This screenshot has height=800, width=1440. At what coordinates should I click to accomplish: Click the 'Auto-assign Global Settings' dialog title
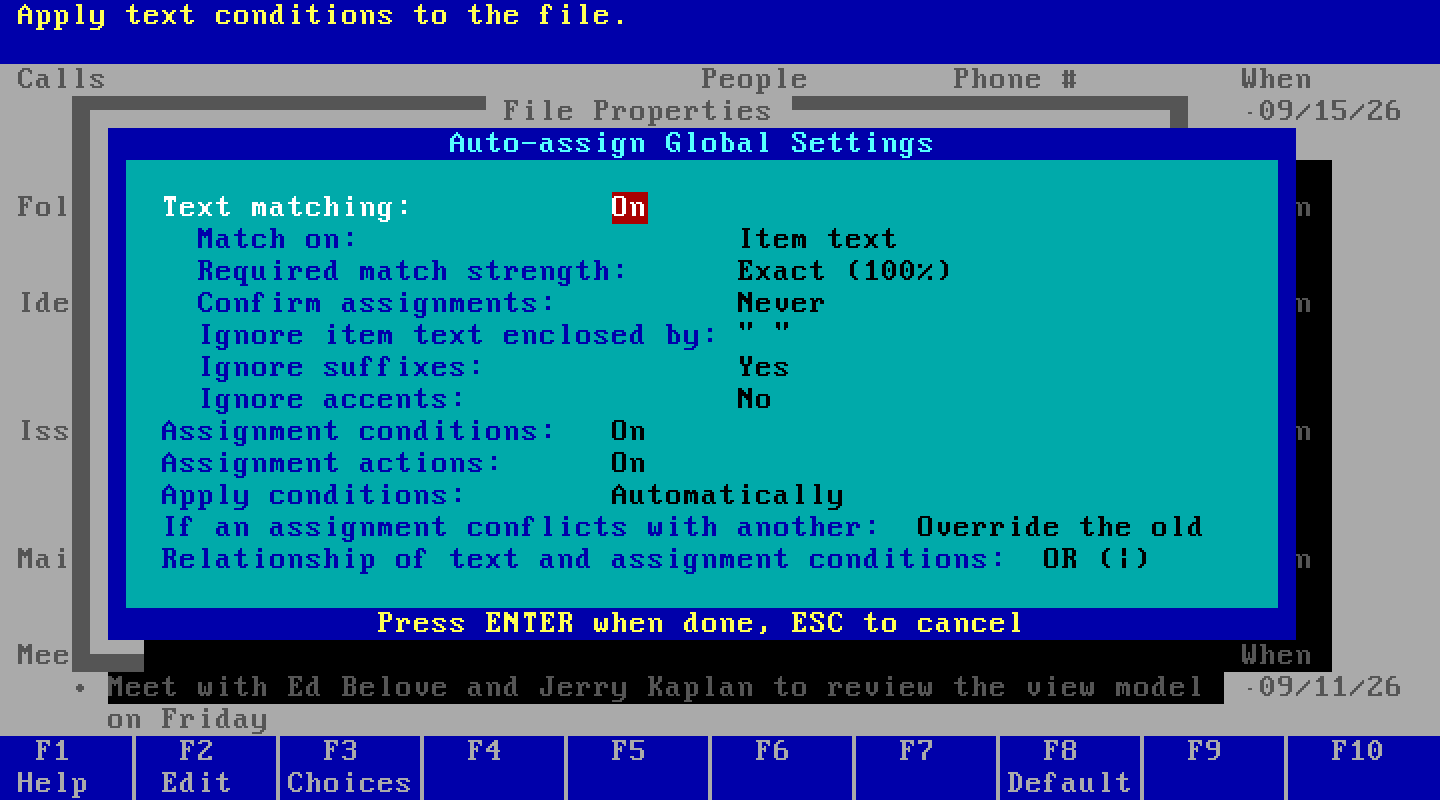click(x=691, y=143)
